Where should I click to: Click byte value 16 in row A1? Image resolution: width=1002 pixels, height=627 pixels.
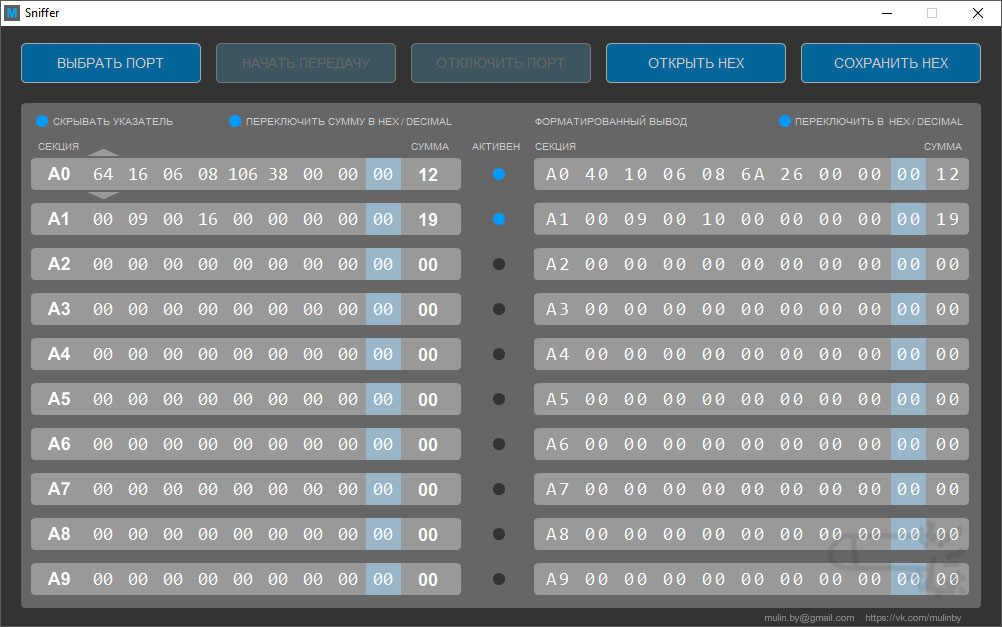[208, 219]
